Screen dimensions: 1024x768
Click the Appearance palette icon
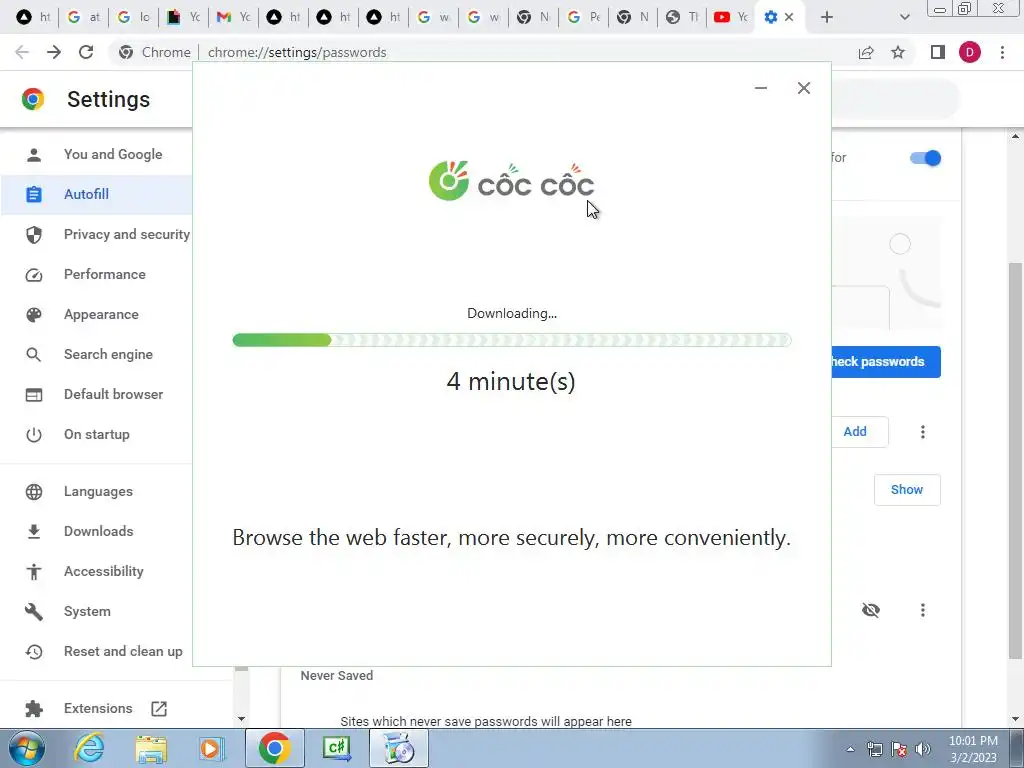34,315
